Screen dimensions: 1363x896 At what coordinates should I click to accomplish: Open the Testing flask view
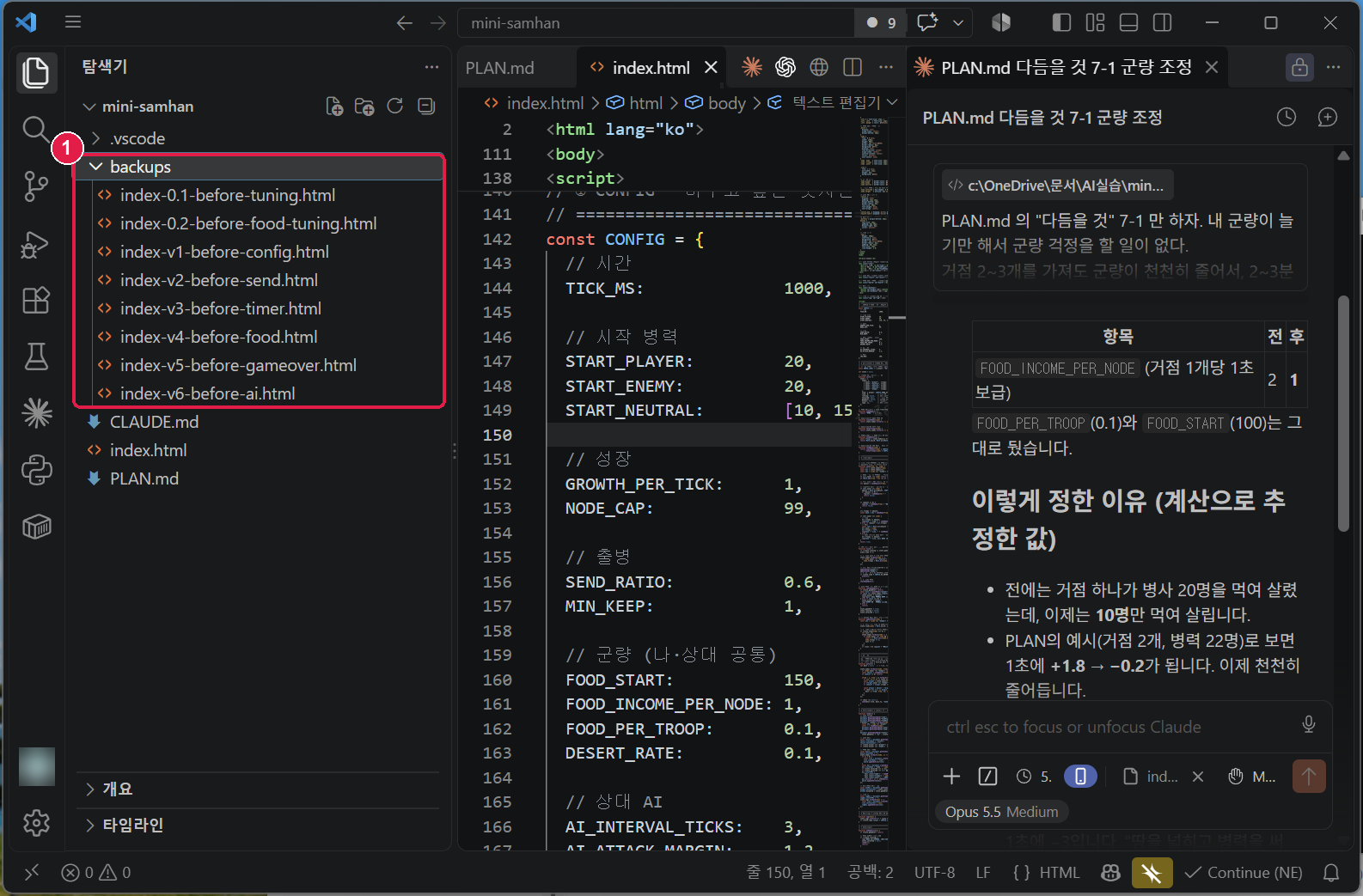click(x=36, y=357)
